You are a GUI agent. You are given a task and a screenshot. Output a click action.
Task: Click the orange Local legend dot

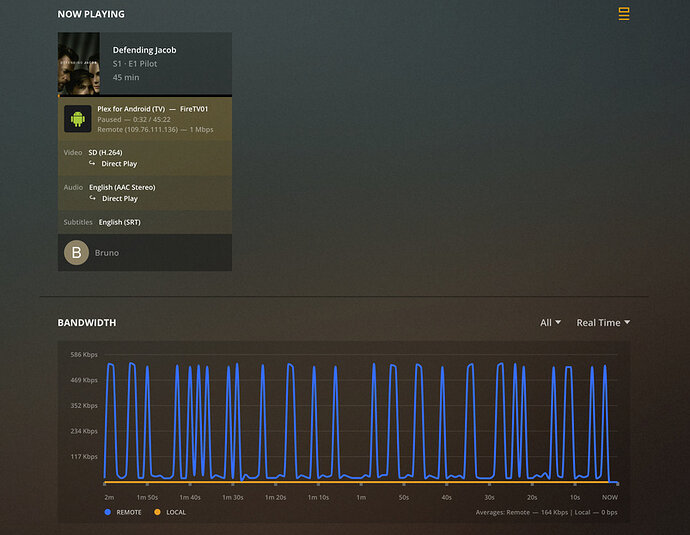coord(157,512)
